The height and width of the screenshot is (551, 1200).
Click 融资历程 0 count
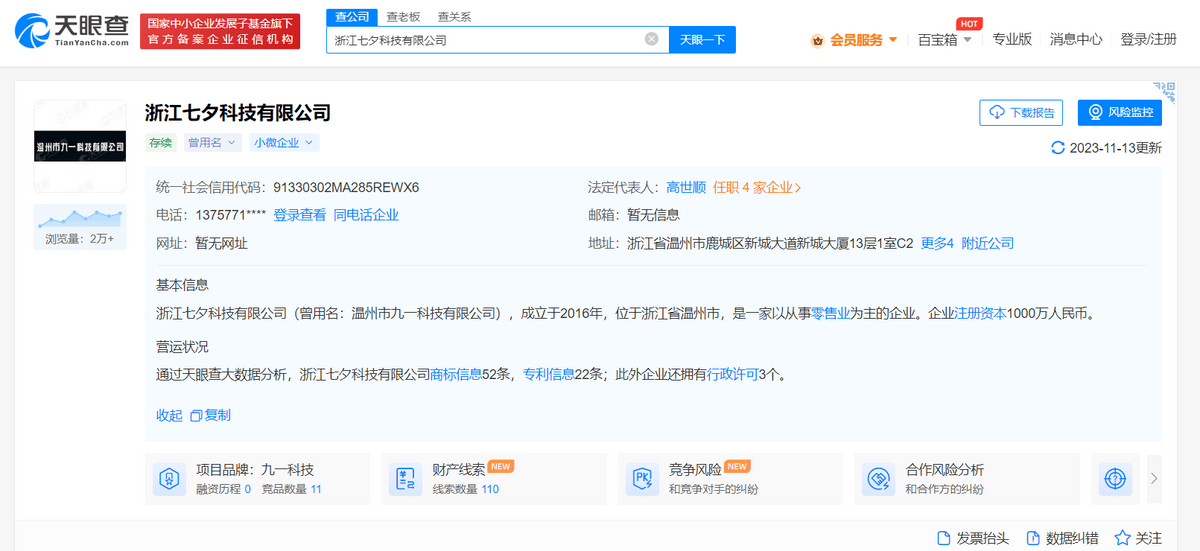(x=223, y=489)
